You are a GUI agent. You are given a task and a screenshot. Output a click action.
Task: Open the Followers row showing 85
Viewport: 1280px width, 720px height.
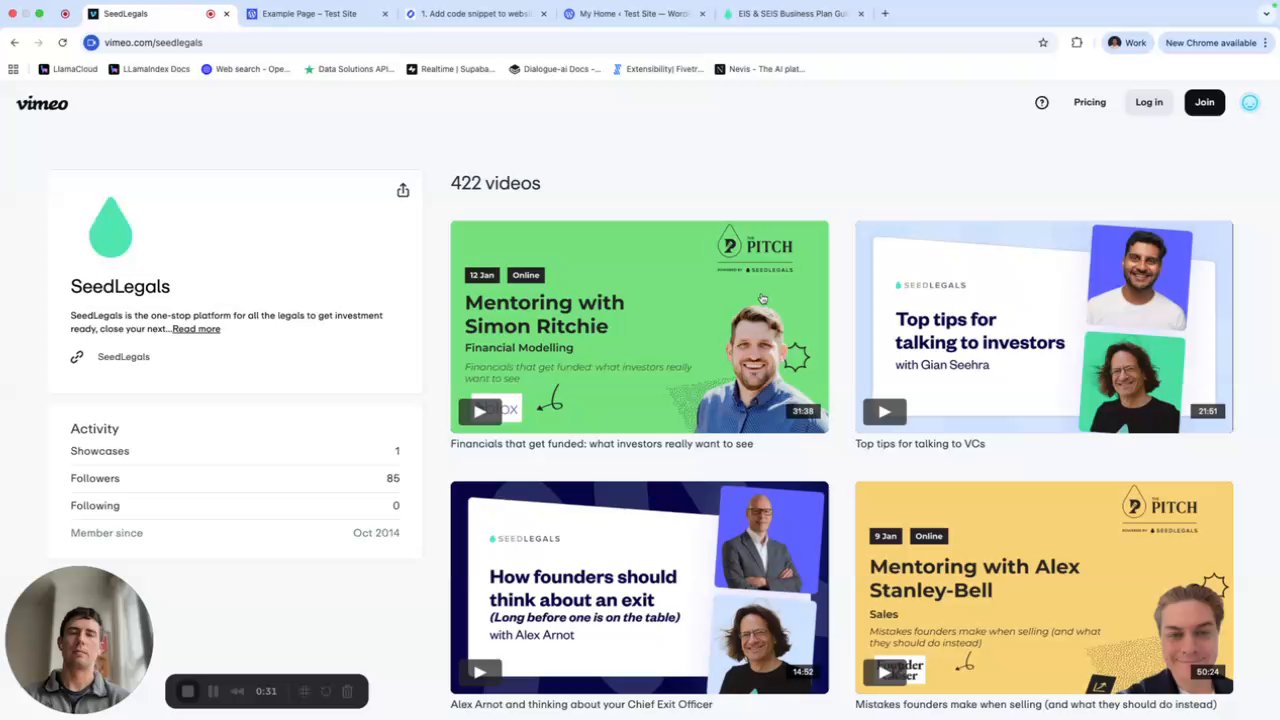coord(235,478)
